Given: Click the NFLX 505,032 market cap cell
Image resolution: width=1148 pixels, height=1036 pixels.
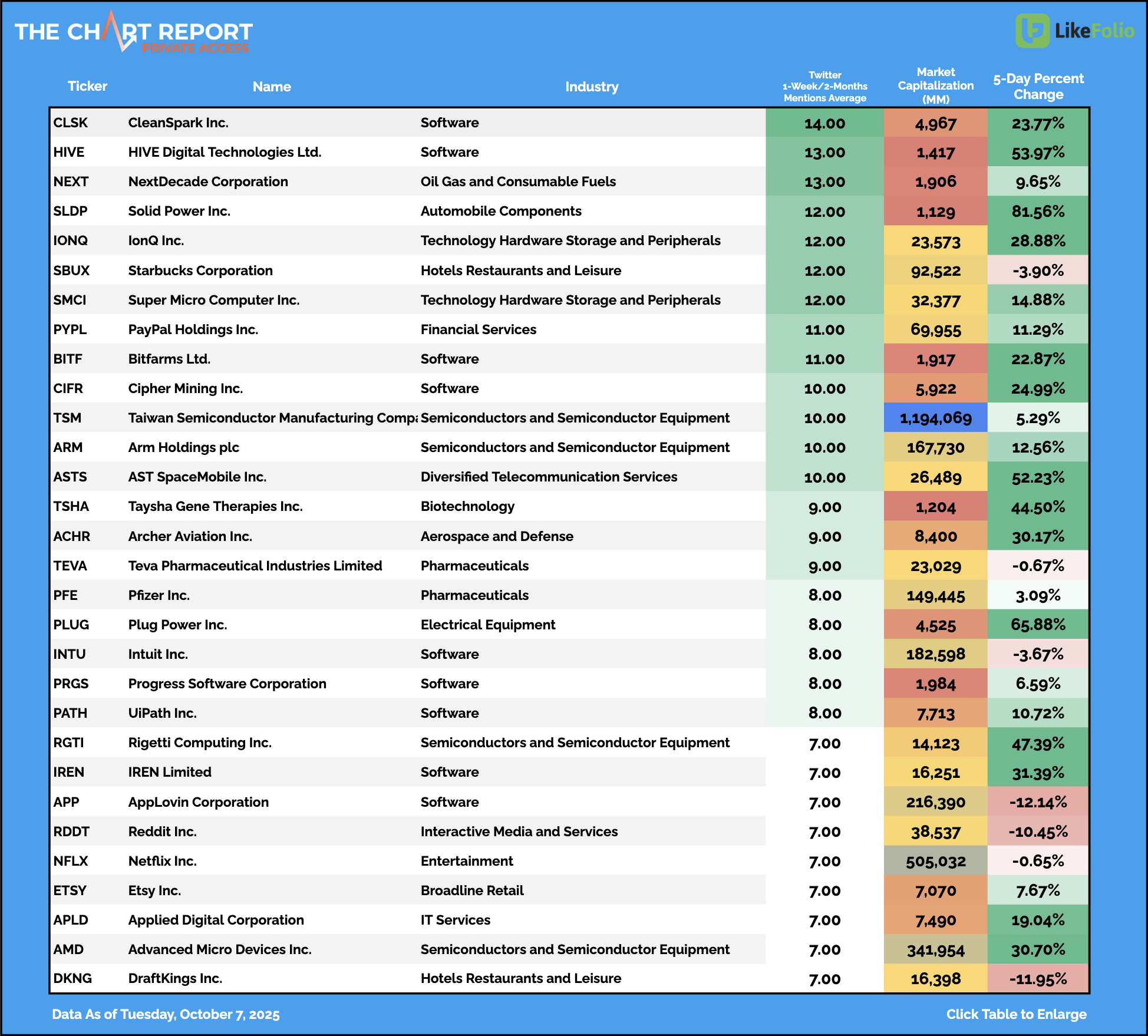Looking at the screenshot, I should click(x=935, y=861).
